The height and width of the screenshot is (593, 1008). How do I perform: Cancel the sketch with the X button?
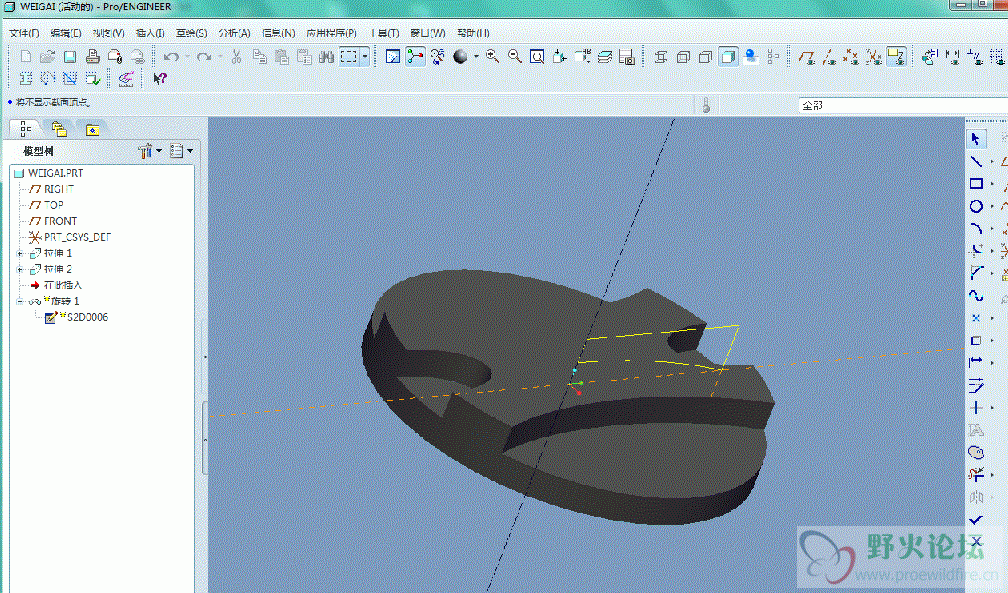tap(976, 541)
